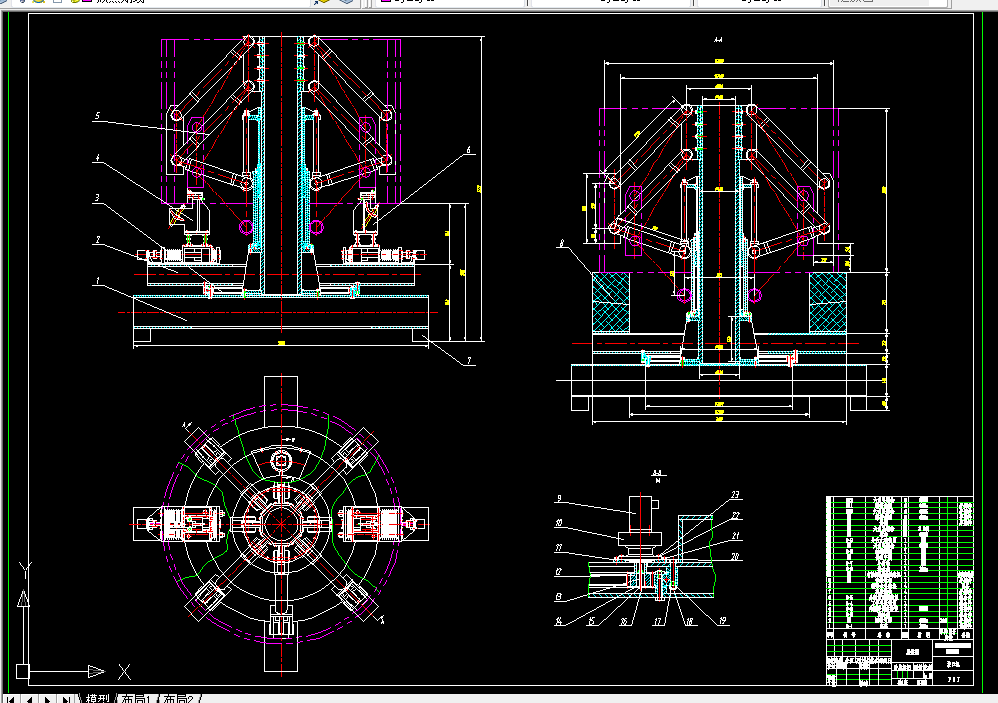This screenshot has height=703, width=998.
Task: Click the next layout tab arrow
Action: 48,699
